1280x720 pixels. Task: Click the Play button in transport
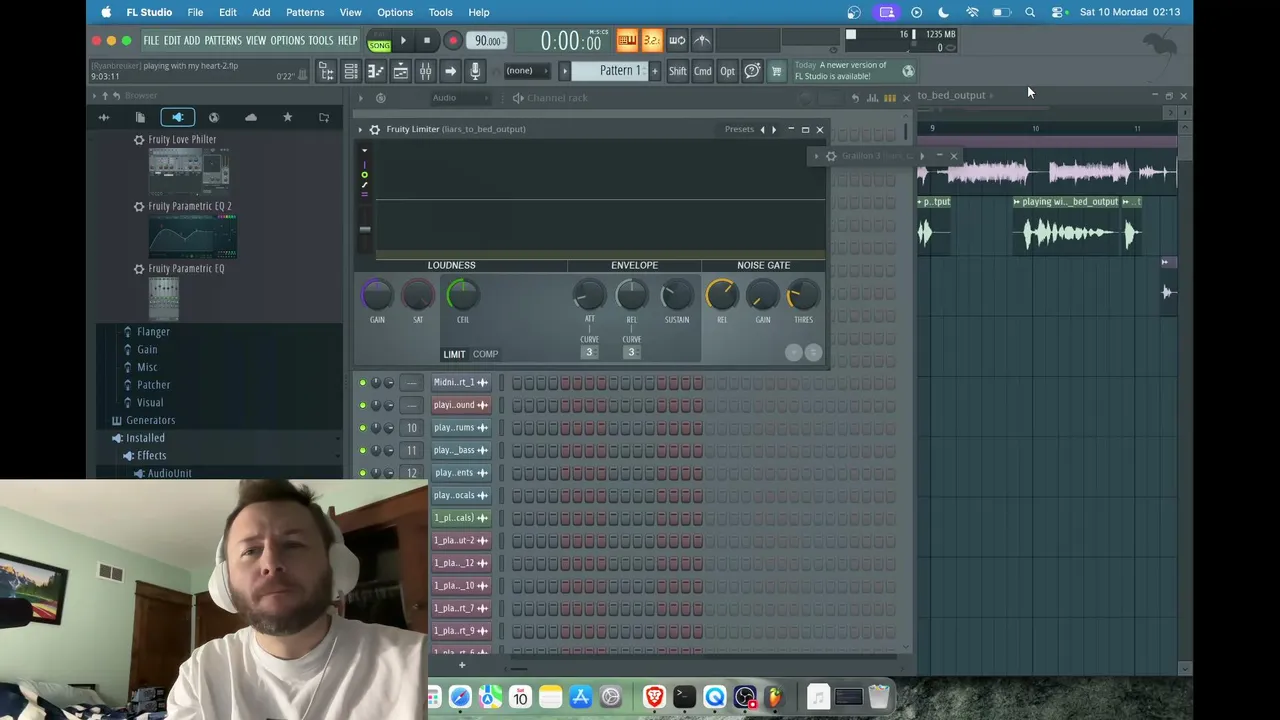[403, 41]
